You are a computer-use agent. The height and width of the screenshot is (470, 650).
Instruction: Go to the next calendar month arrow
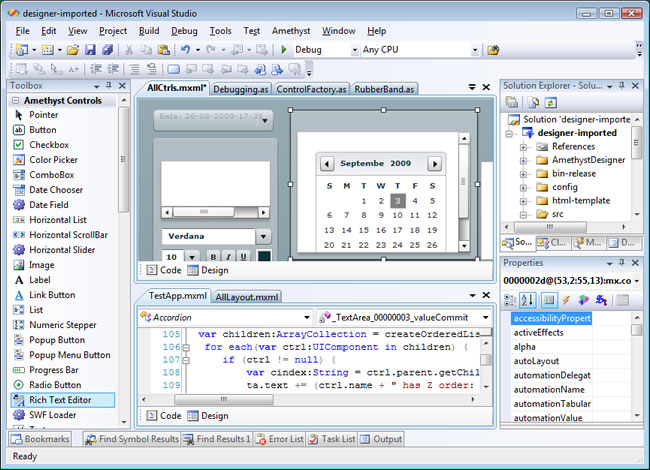(434, 163)
